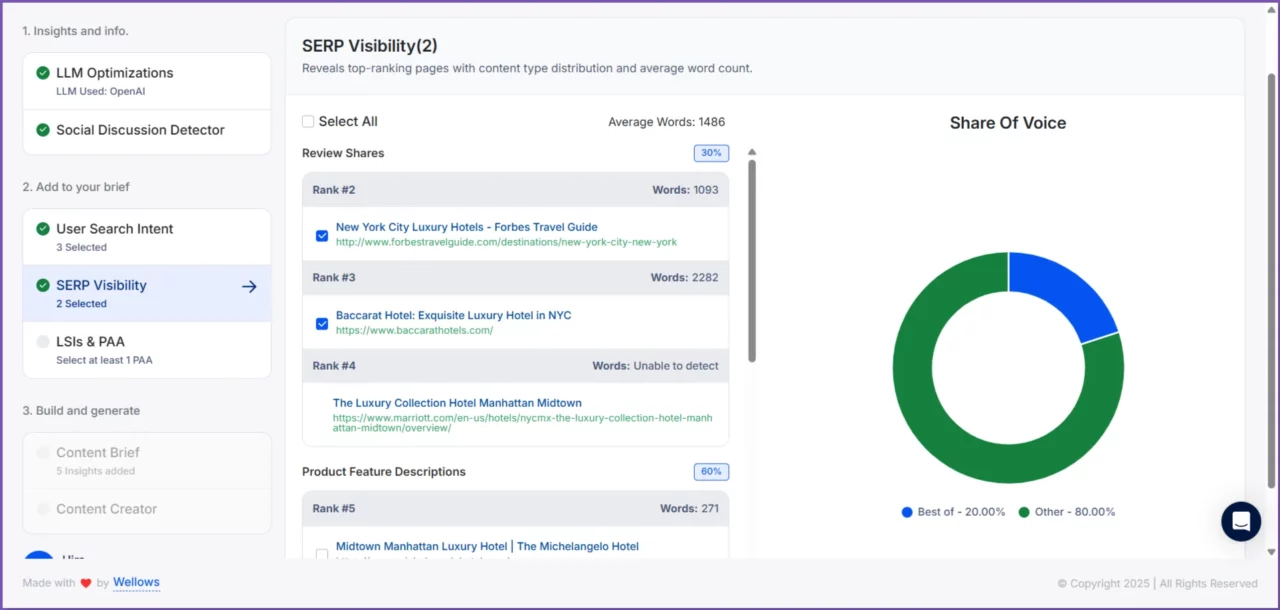The image size is (1280, 610).
Task: Click the green check icon for User Search Intent
Action: coord(43,229)
